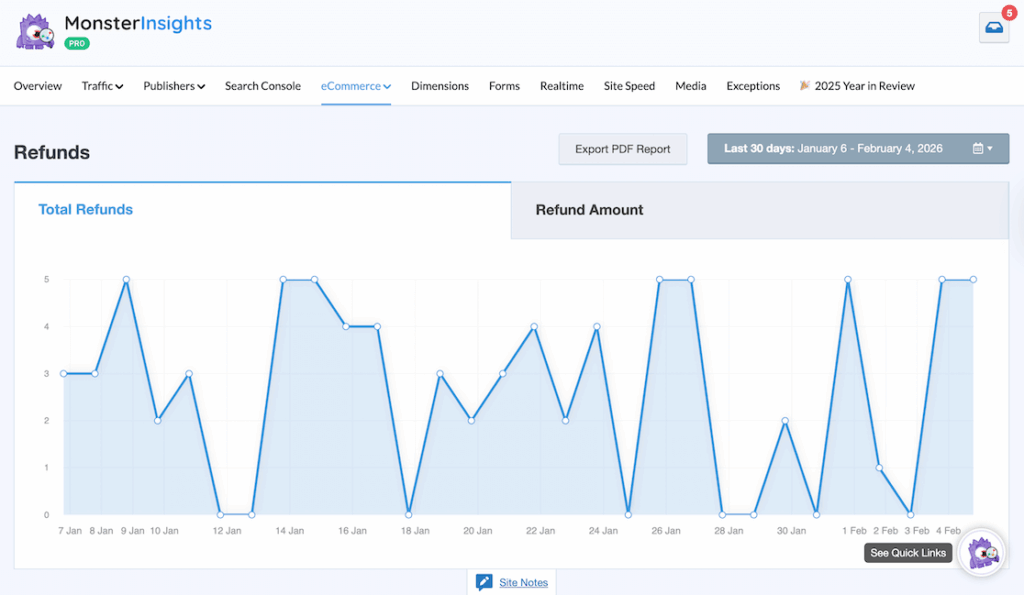
Task: Open the eCommerce dropdown menu
Action: coord(356,86)
